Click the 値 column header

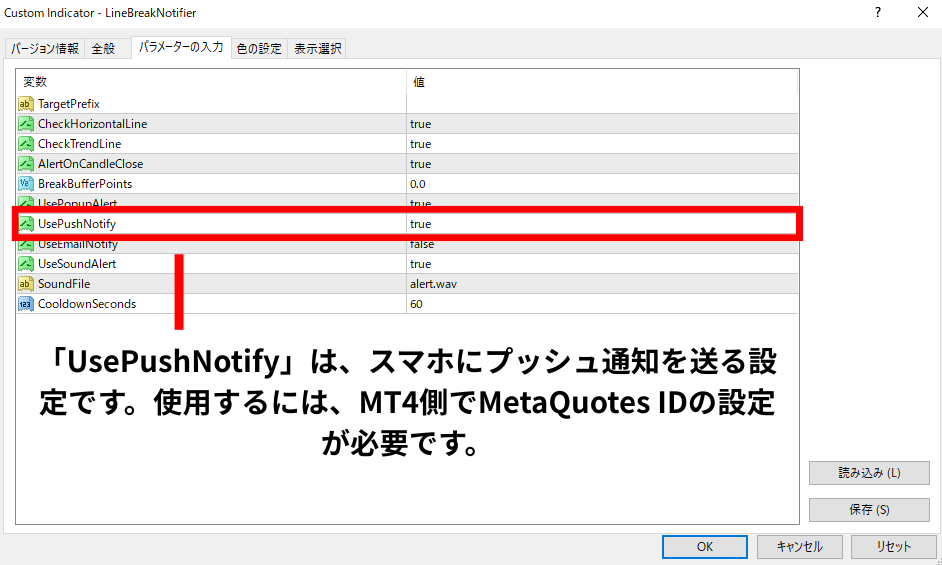(x=600, y=82)
